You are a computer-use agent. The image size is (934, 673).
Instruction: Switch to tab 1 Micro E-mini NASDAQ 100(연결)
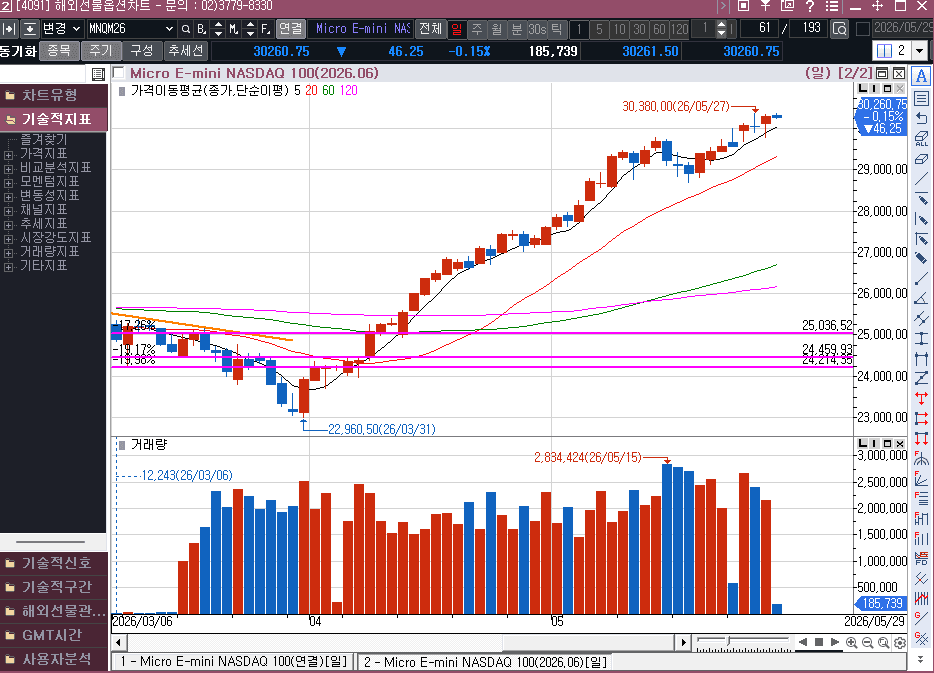234,662
